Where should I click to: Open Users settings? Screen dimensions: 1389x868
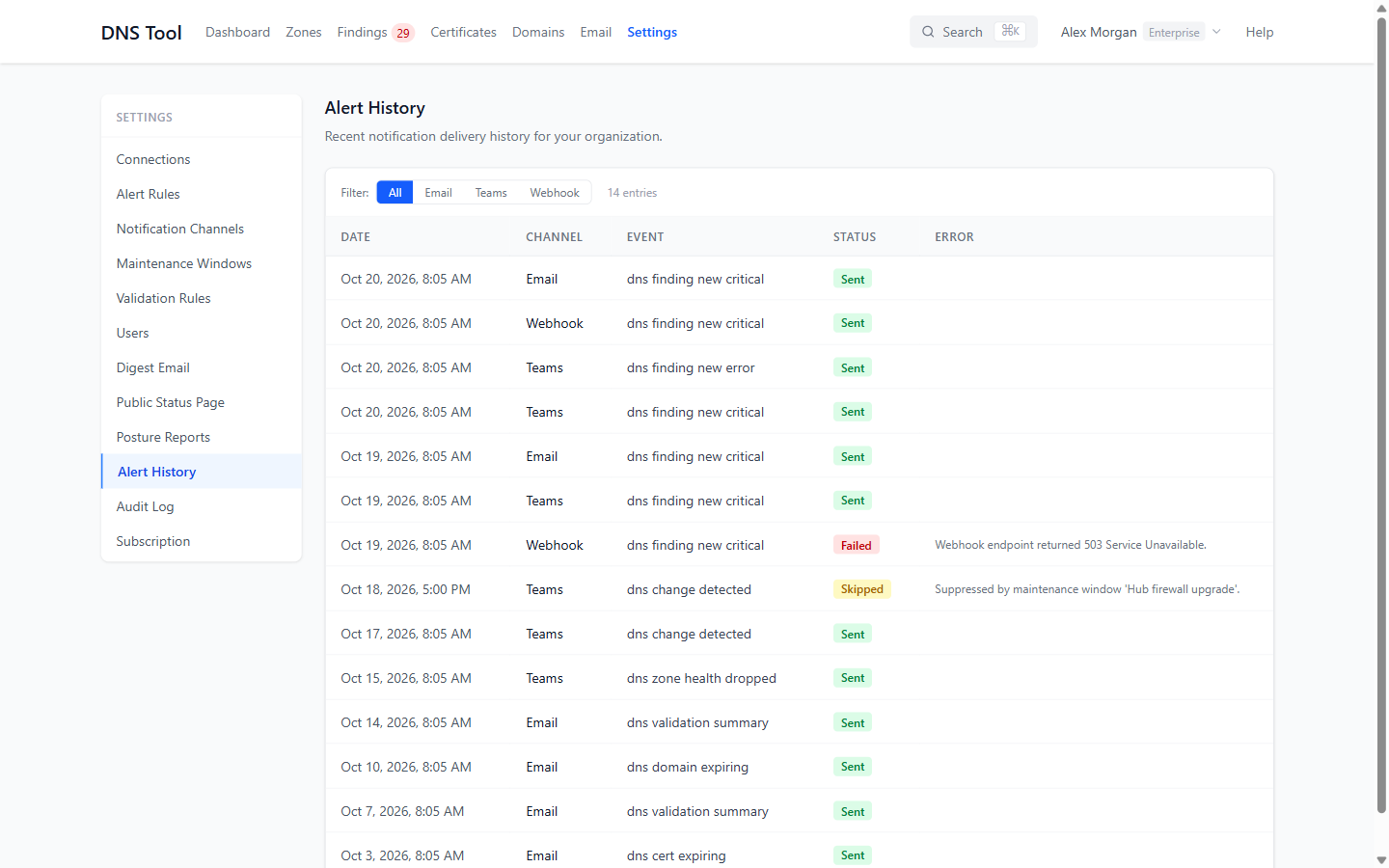202,333
